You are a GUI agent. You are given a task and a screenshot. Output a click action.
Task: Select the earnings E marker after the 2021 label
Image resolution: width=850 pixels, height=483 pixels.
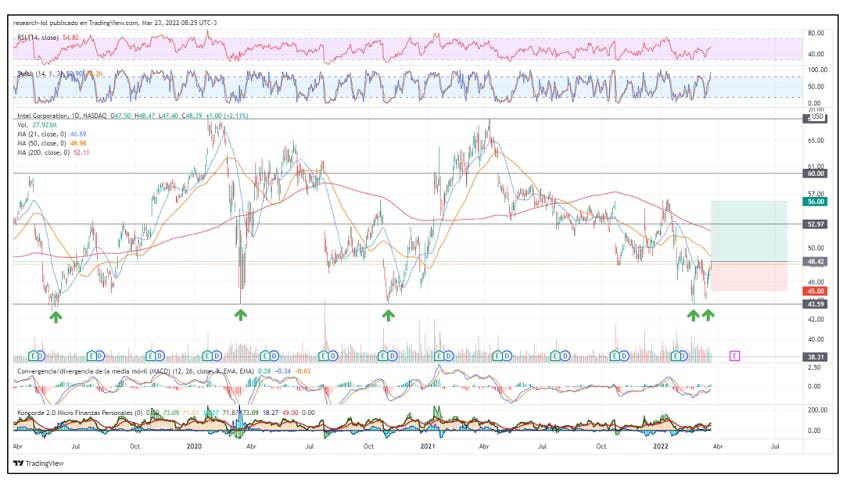pos(440,356)
